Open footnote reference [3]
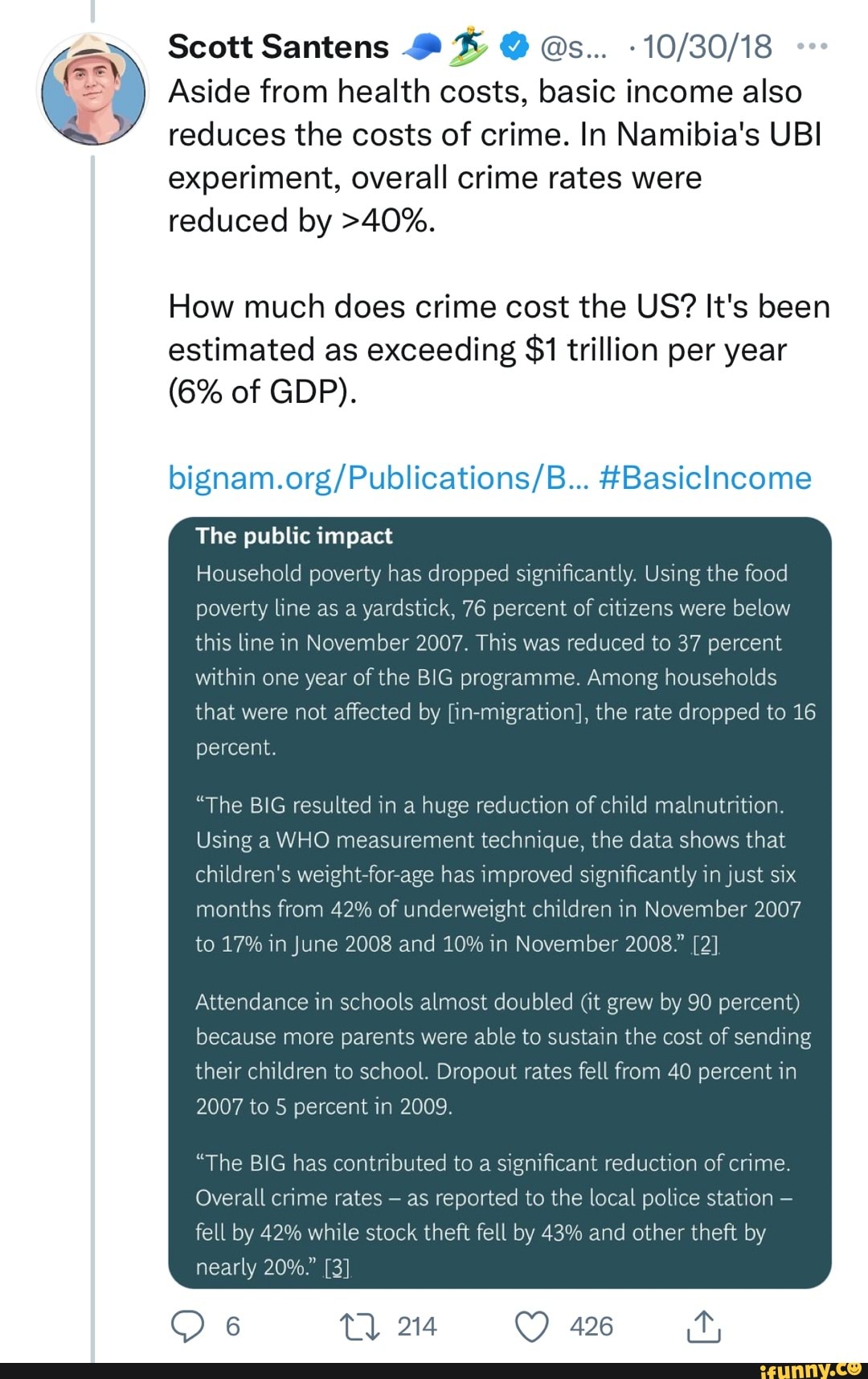Image resolution: width=868 pixels, height=1379 pixels. [337, 1268]
